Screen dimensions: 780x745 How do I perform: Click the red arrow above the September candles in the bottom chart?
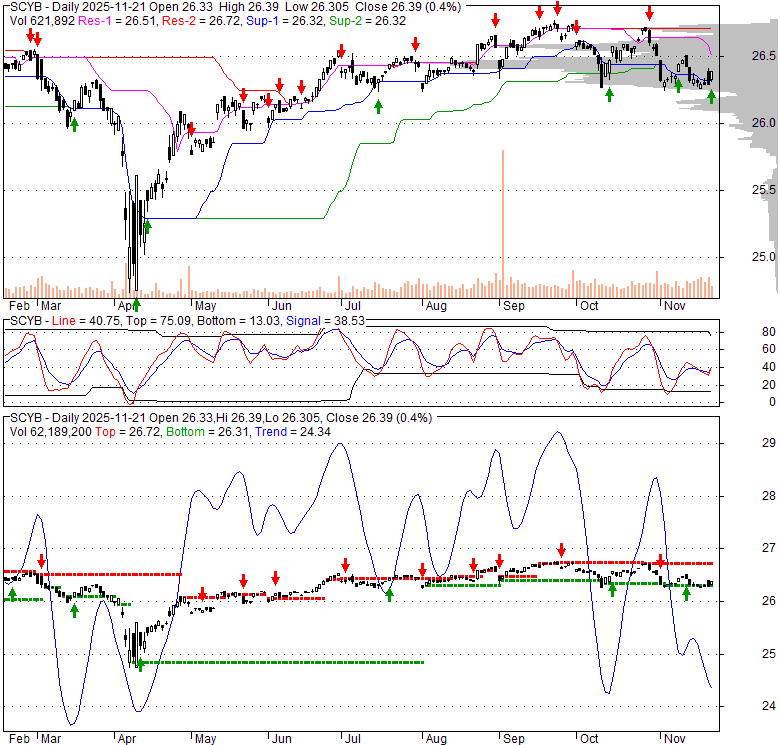561,549
